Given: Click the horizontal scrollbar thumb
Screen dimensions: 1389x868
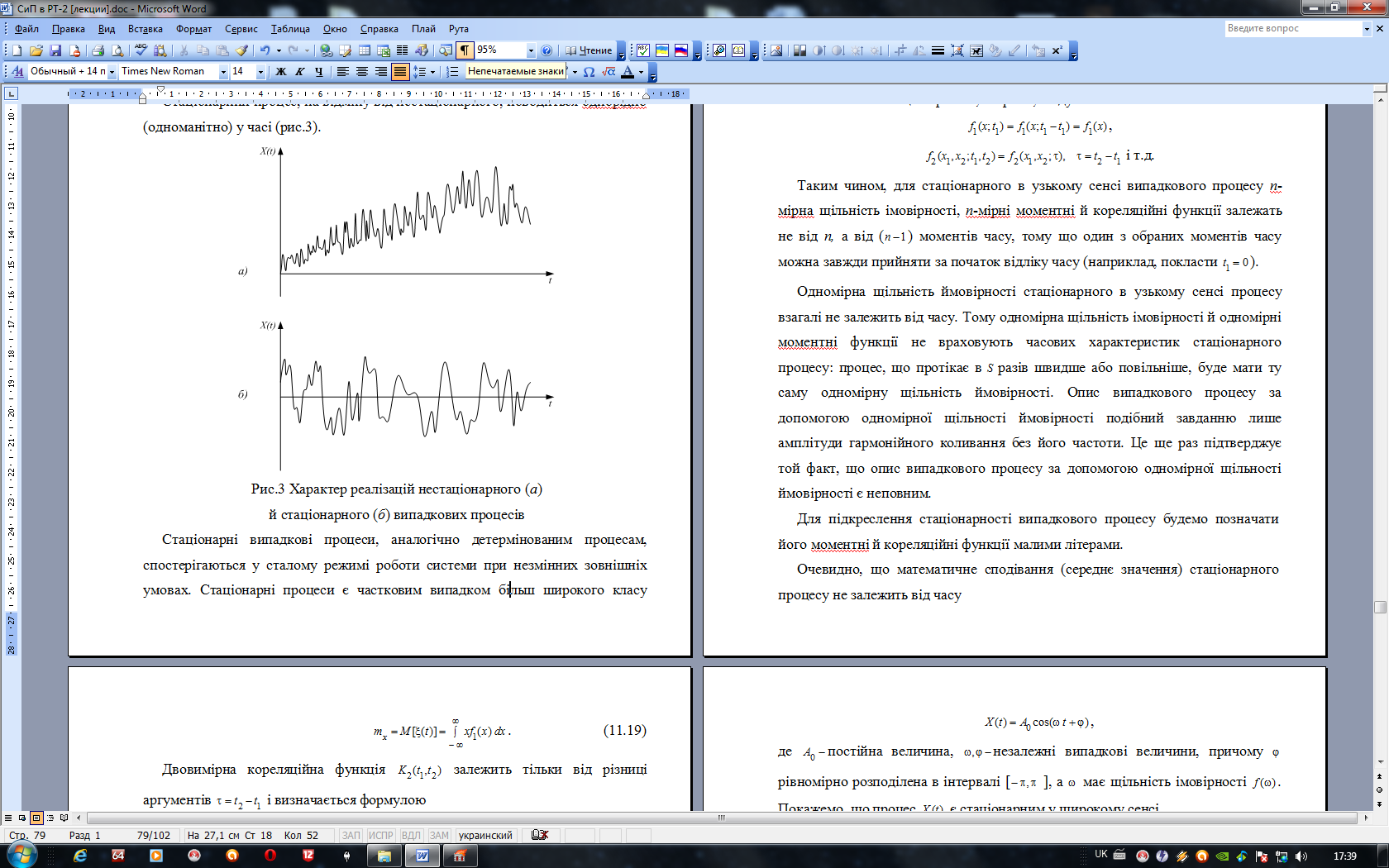Looking at the screenshot, I should [x=722, y=818].
